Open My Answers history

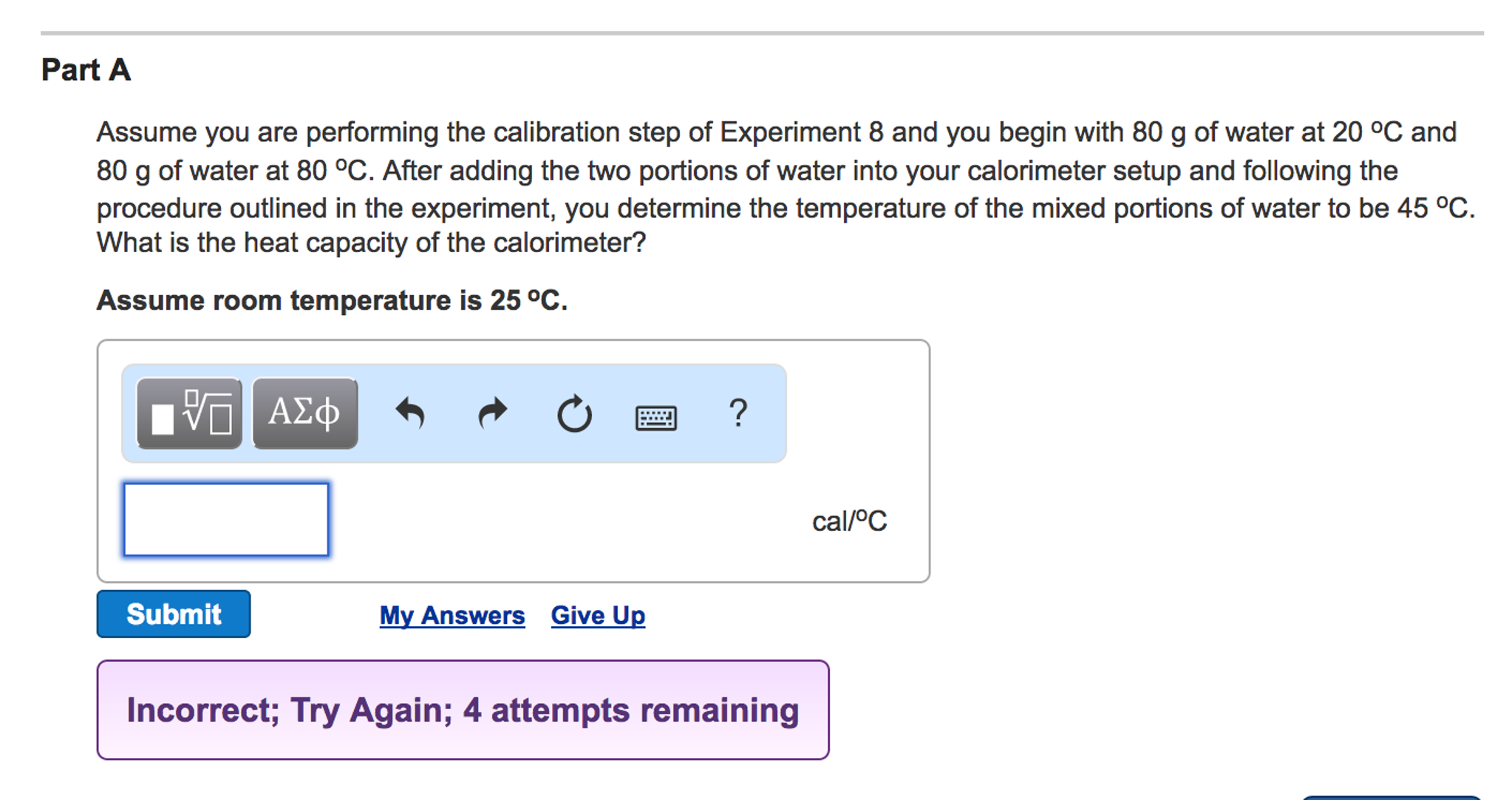[x=452, y=614]
